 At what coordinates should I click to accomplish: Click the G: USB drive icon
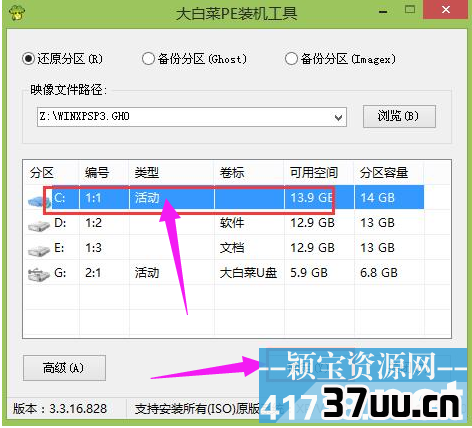click(39, 274)
